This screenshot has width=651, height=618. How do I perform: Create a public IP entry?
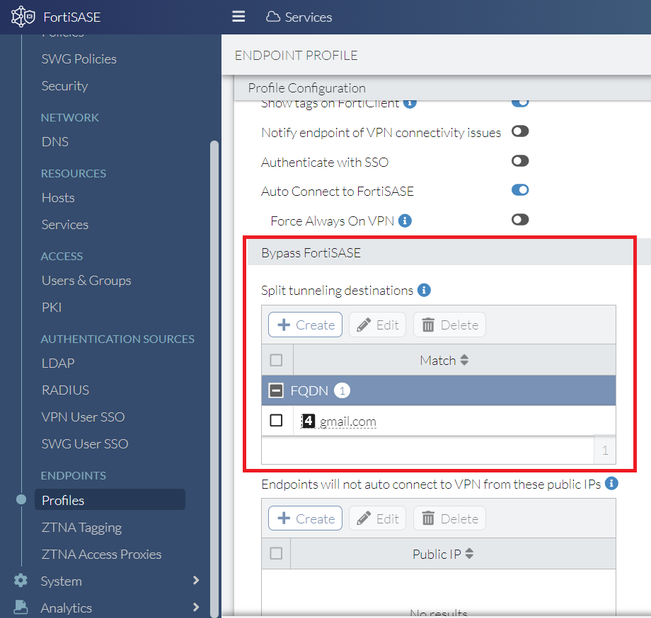click(306, 518)
